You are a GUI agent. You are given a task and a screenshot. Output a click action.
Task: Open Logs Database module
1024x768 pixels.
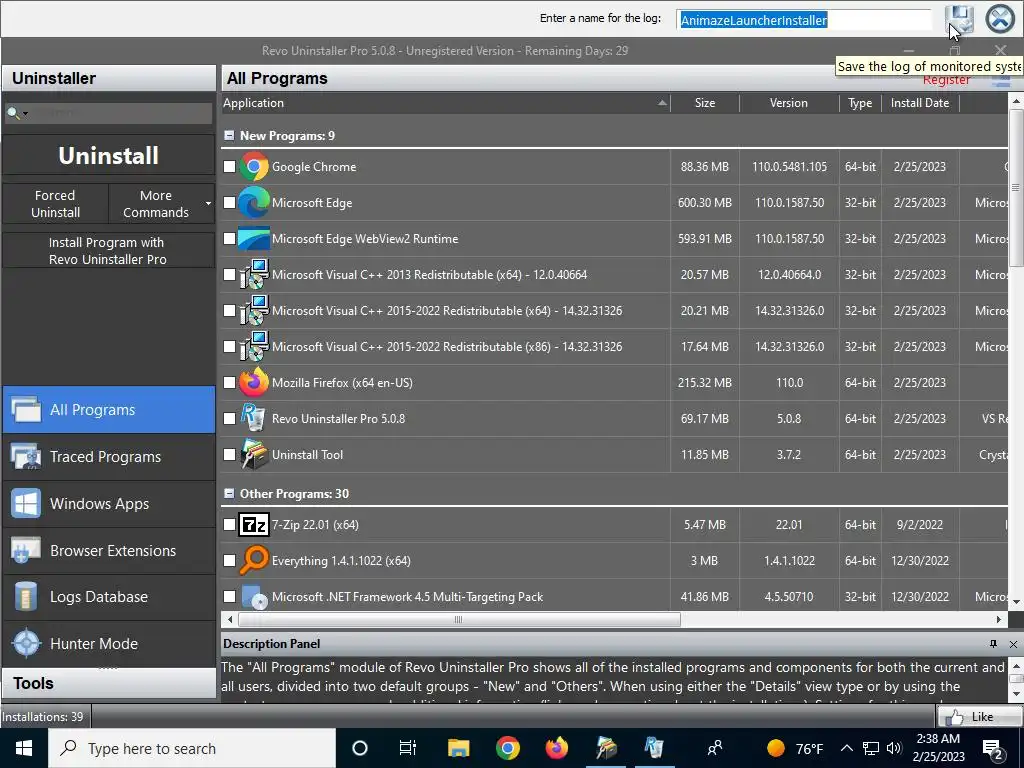click(x=108, y=597)
